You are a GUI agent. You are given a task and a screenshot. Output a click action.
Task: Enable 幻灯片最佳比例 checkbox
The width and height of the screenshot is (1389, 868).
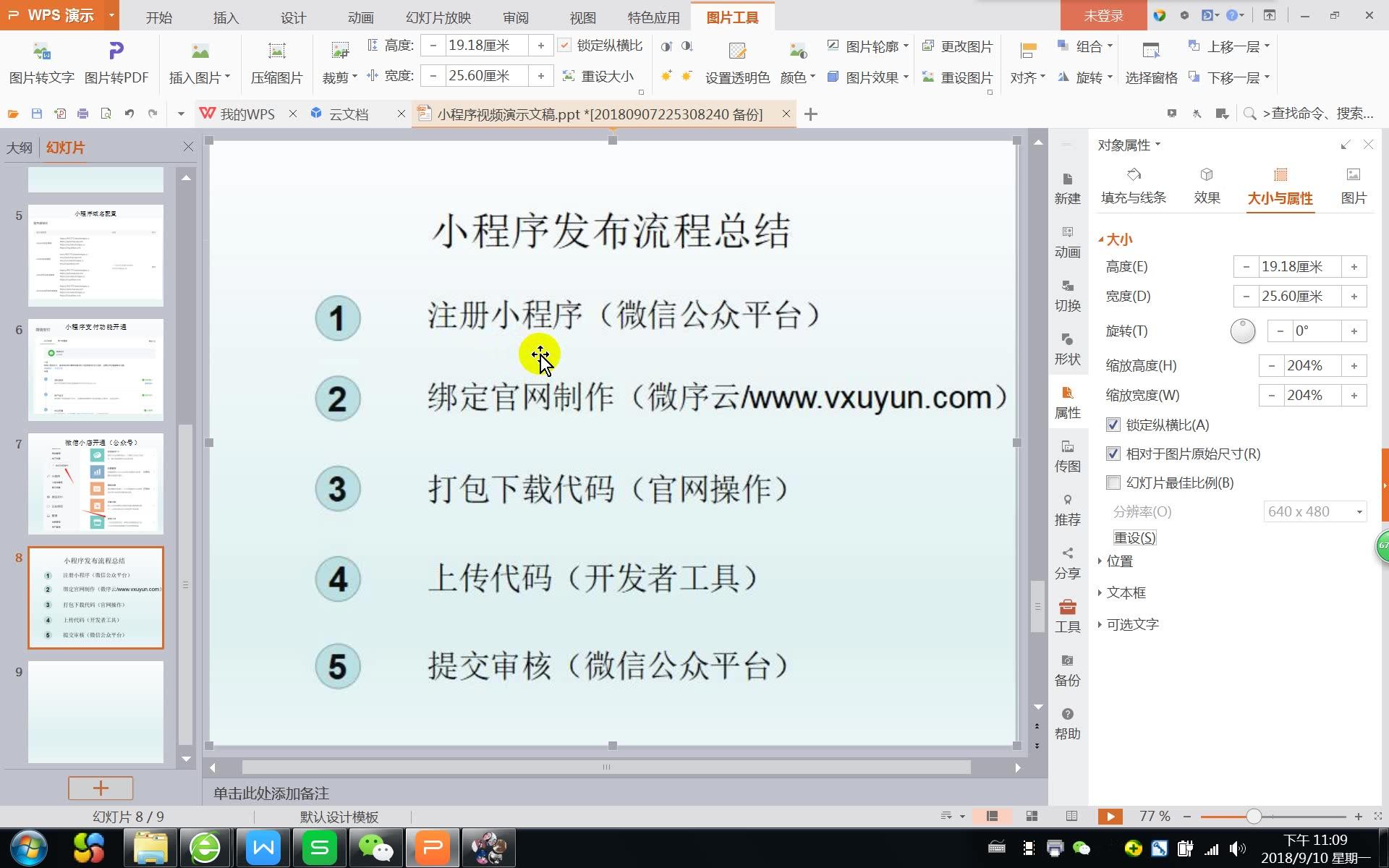coord(1113,482)
